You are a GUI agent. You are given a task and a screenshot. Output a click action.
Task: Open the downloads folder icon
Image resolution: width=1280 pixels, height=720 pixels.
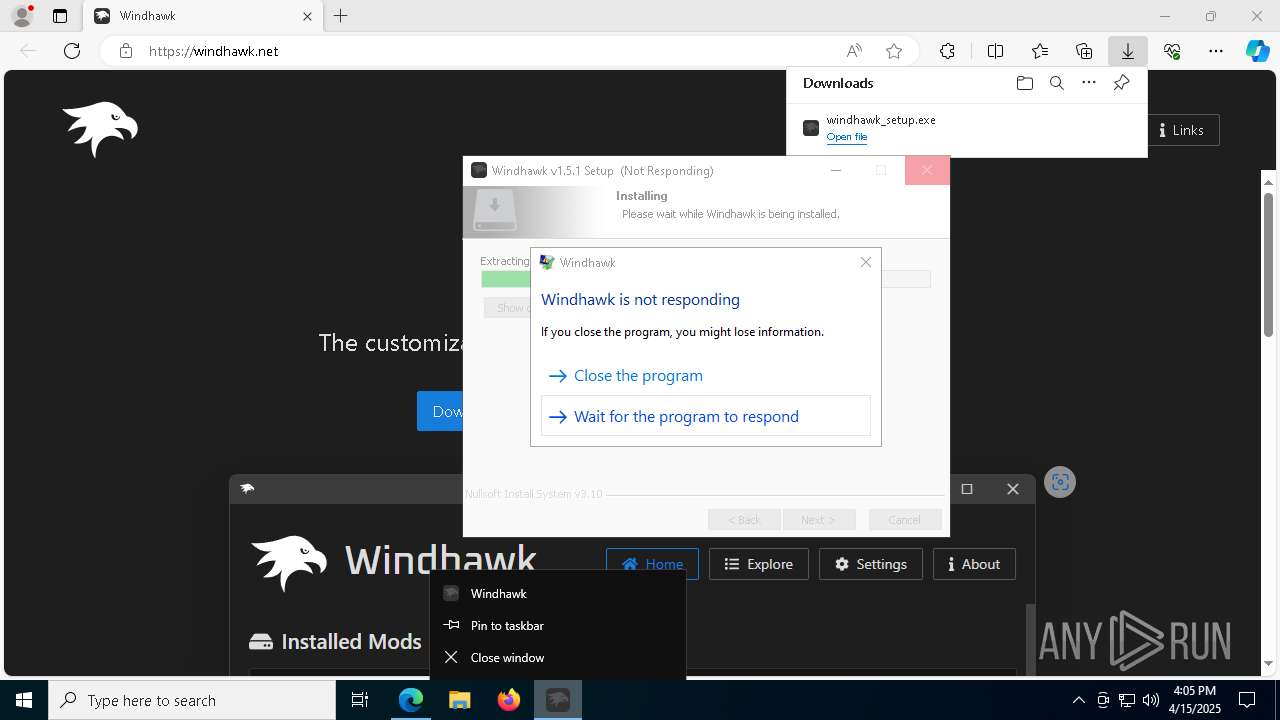click(1024, 83)
